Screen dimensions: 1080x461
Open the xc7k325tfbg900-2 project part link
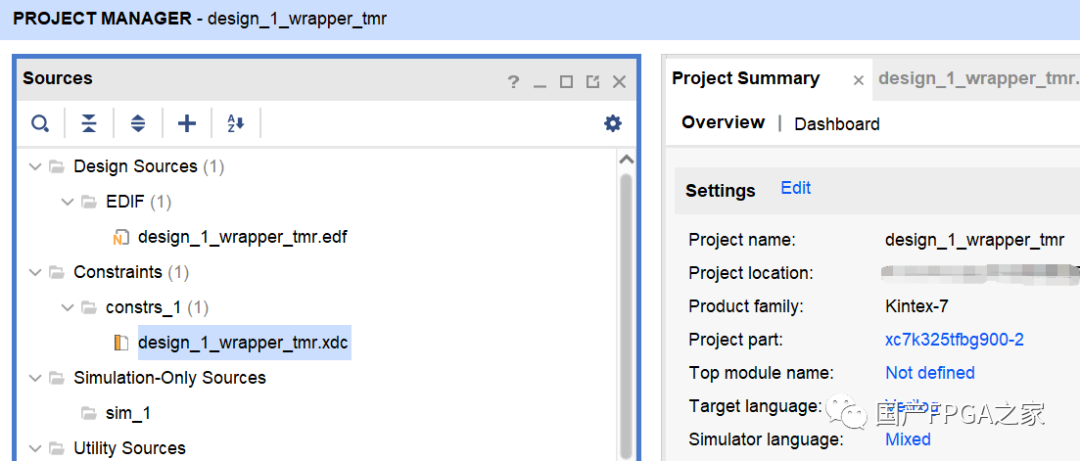tap(954, 339)
